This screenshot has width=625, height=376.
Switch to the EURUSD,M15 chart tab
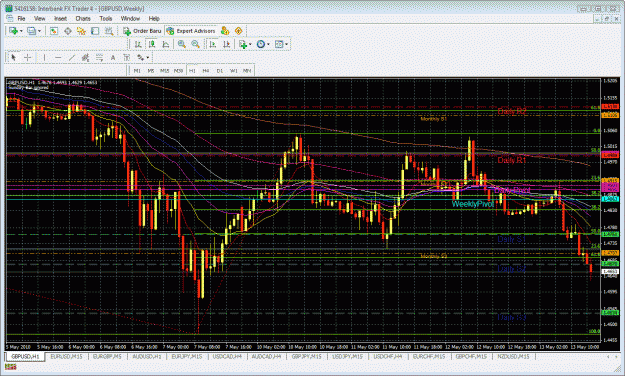pyautogui.click(x=66, y=356)
